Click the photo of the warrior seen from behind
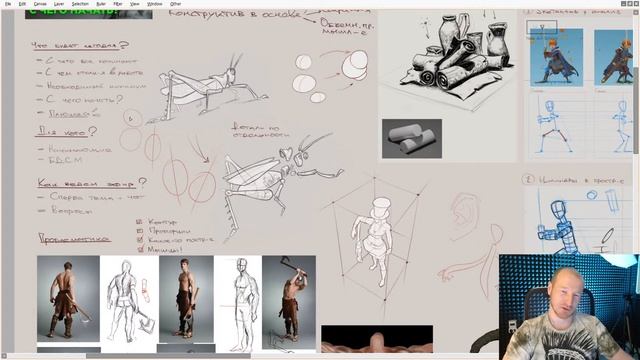Screen dimensions: 640x360 (68, 299)
